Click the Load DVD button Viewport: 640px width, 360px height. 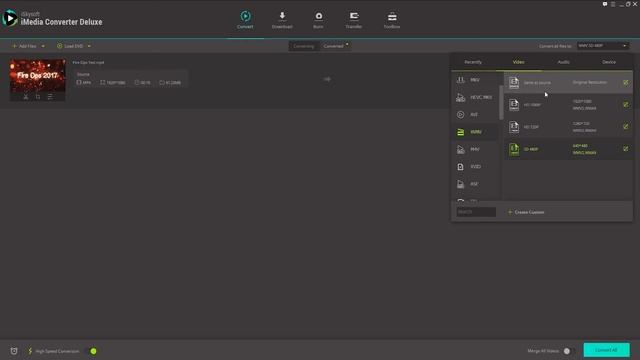pos(70,46)
